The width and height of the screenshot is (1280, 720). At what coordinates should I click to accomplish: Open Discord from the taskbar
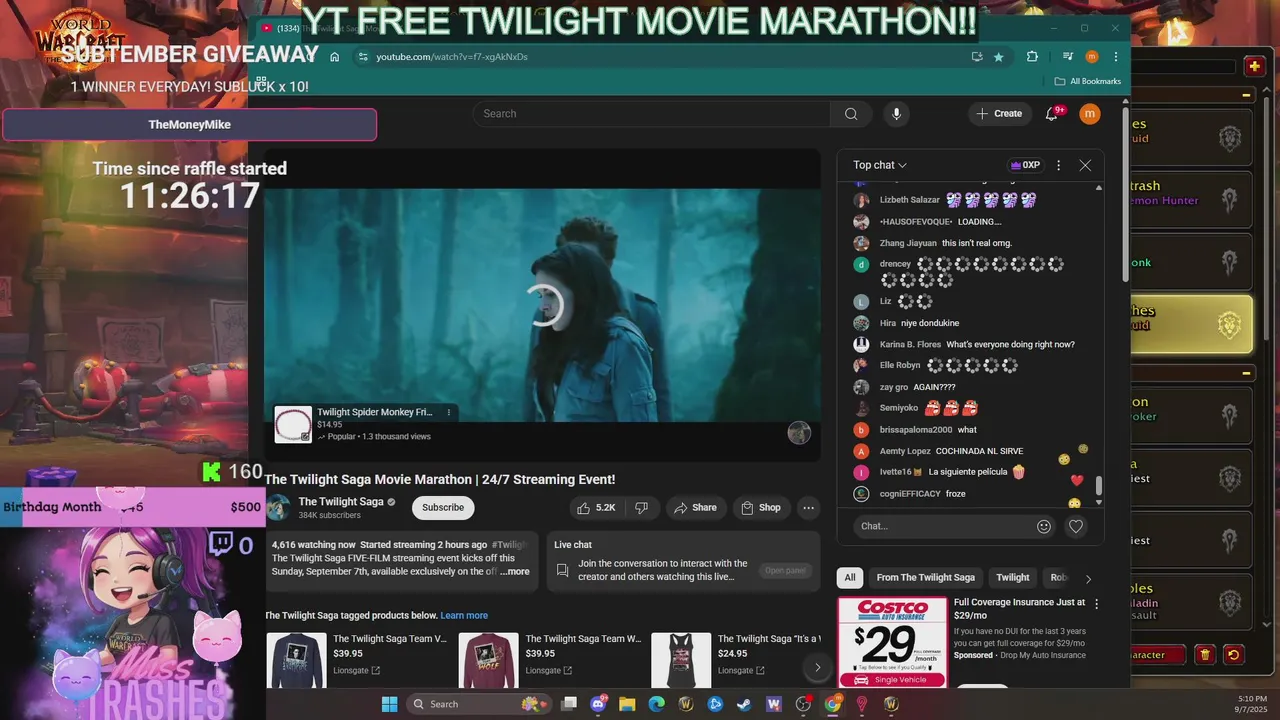pyautogui.click(x=599, y=704)
